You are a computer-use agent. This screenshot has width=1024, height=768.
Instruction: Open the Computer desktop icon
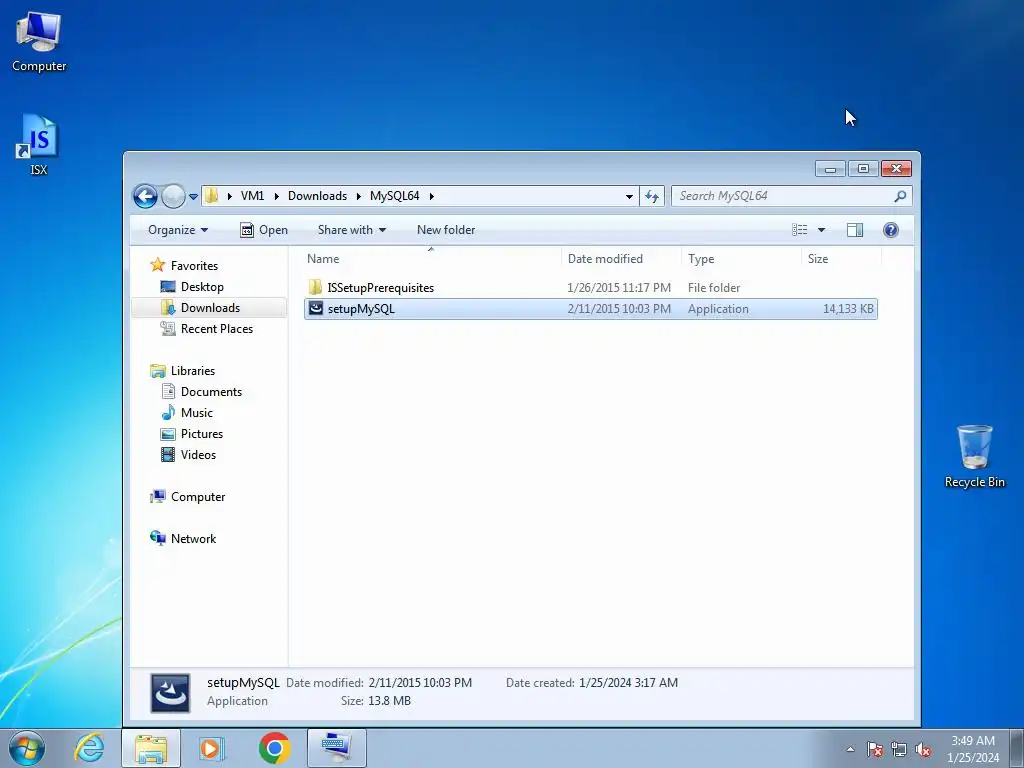coord(39,42)
